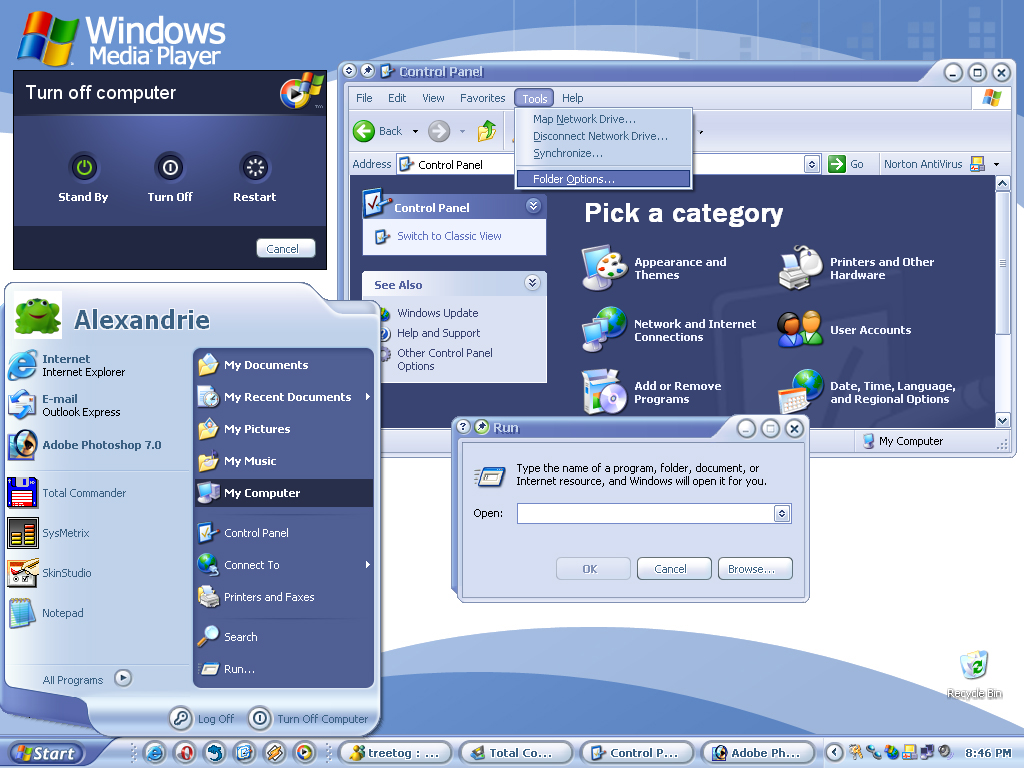Click the Open input field in Run

tap(645, 513)
